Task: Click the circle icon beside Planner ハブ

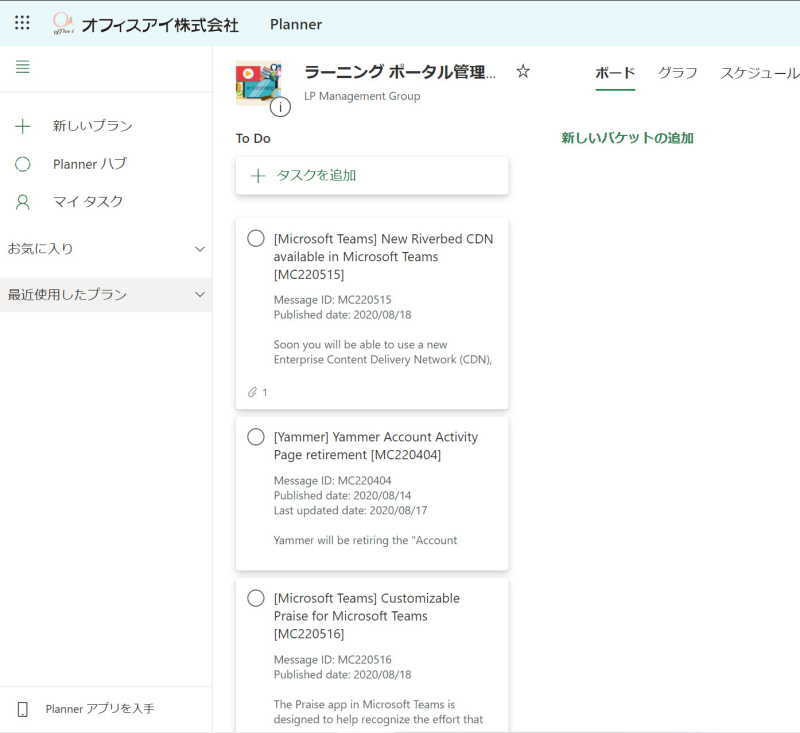Action: tap(22, 164)
